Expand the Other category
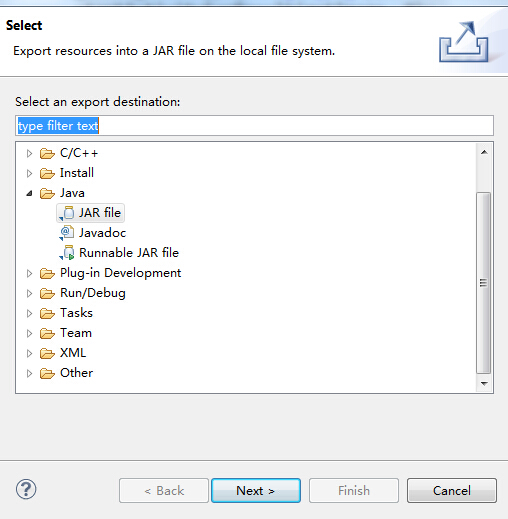The width and height of the screenshot is (508, 519). [29, 373]
